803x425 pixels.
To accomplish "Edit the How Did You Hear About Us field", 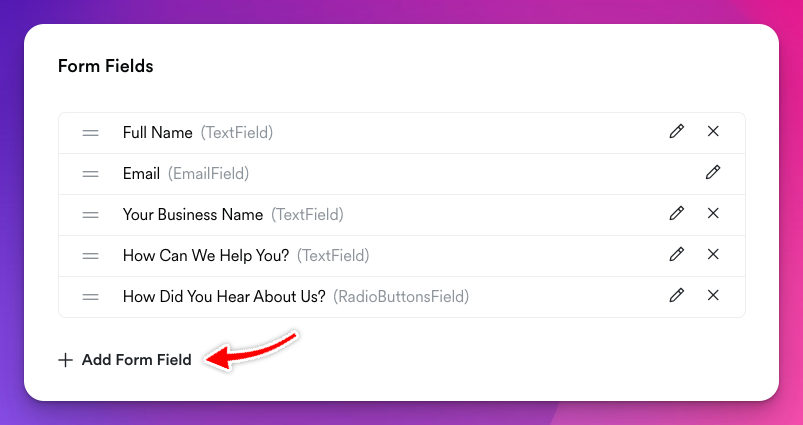I will coord(677,295).
